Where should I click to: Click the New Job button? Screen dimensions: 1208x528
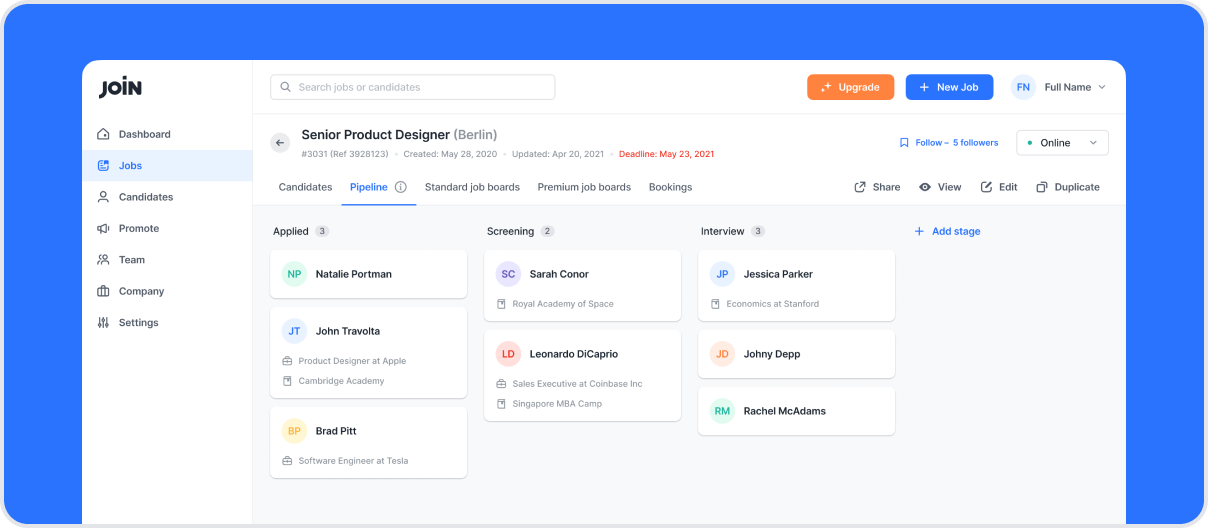click(x=948, y=87)
